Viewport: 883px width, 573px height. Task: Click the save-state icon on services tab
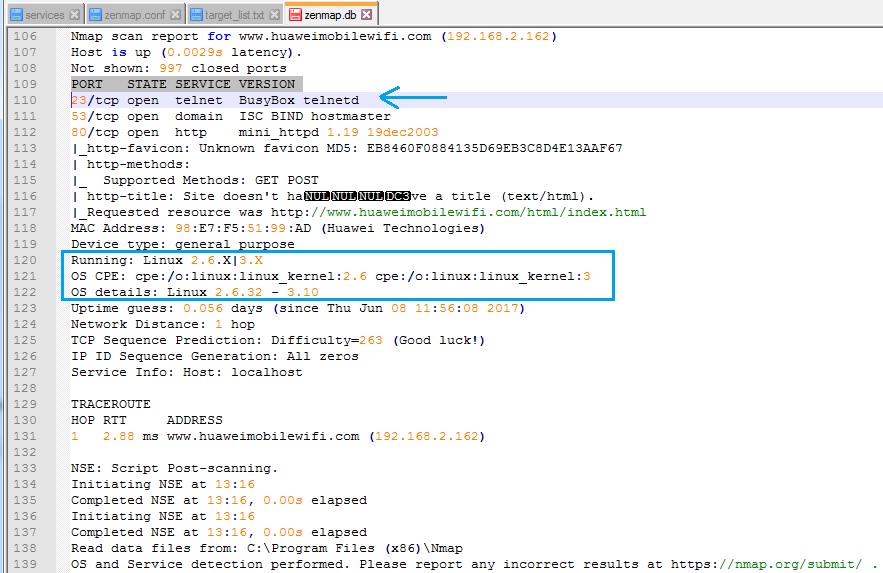tap(17, 15)
